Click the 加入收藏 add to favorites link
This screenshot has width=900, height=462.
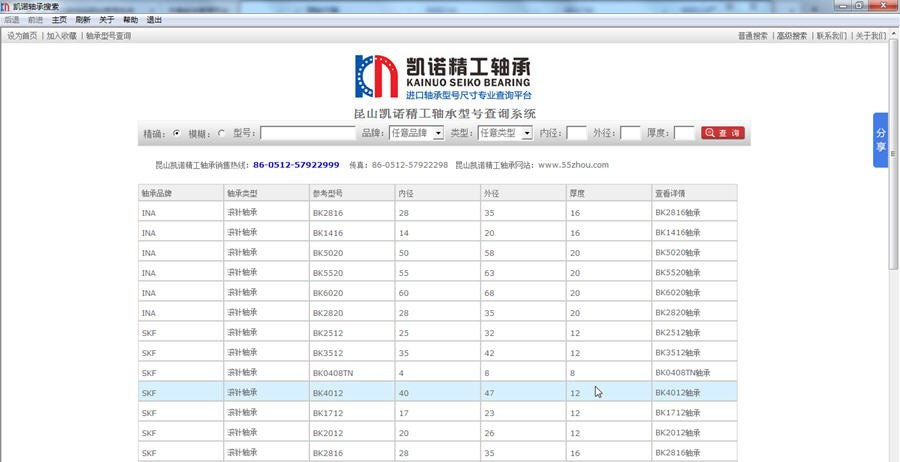(x=61, y=36)
